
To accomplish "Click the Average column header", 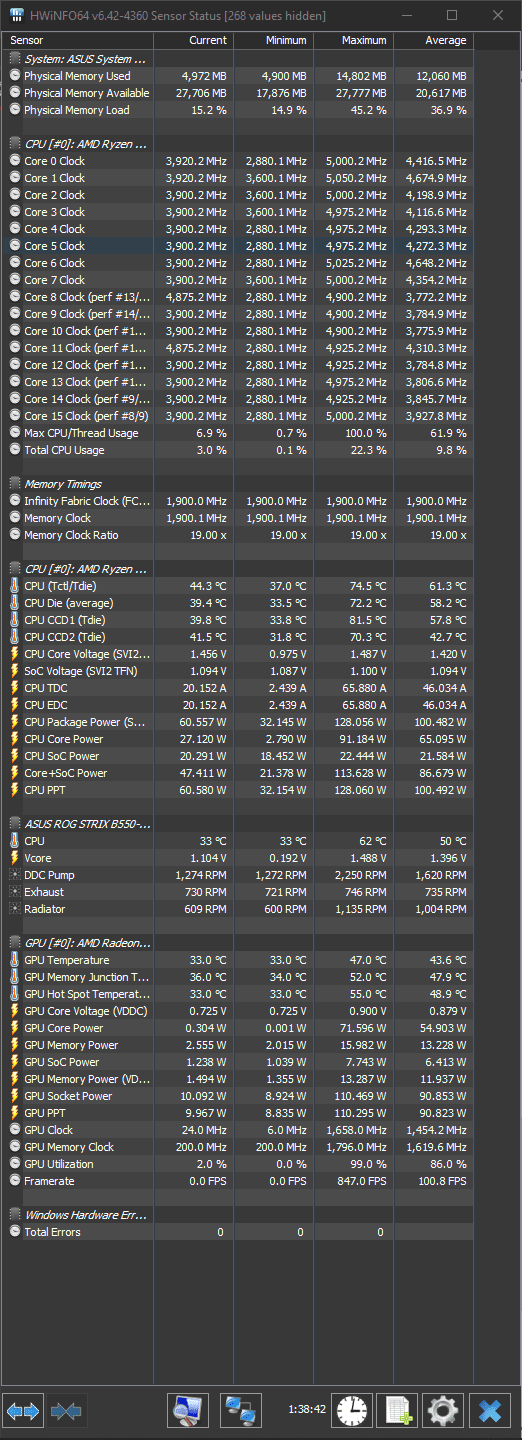I will click(434, 40).
